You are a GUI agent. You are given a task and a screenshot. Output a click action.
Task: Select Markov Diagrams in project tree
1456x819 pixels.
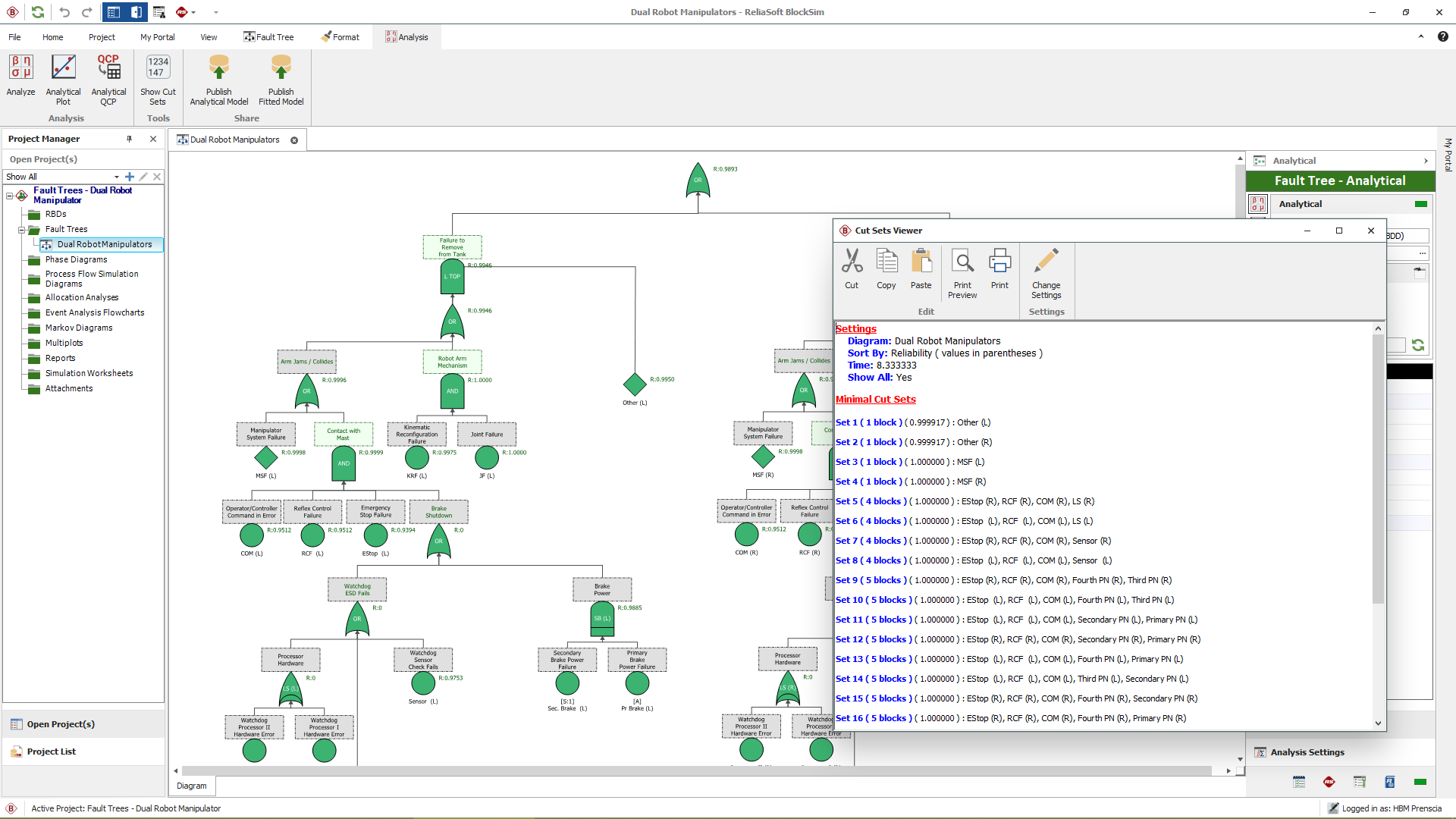tap(78, 328)
